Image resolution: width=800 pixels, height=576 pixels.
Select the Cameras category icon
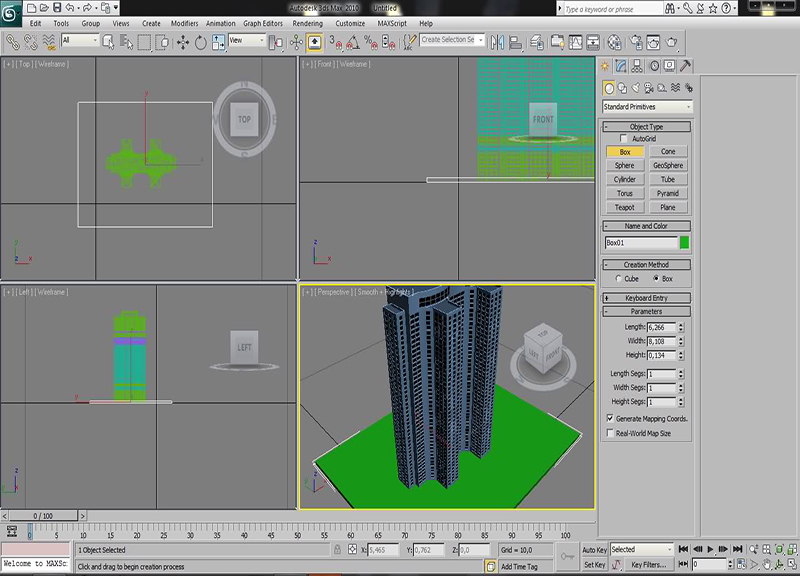pyautogui.click(x=651, y=88)
